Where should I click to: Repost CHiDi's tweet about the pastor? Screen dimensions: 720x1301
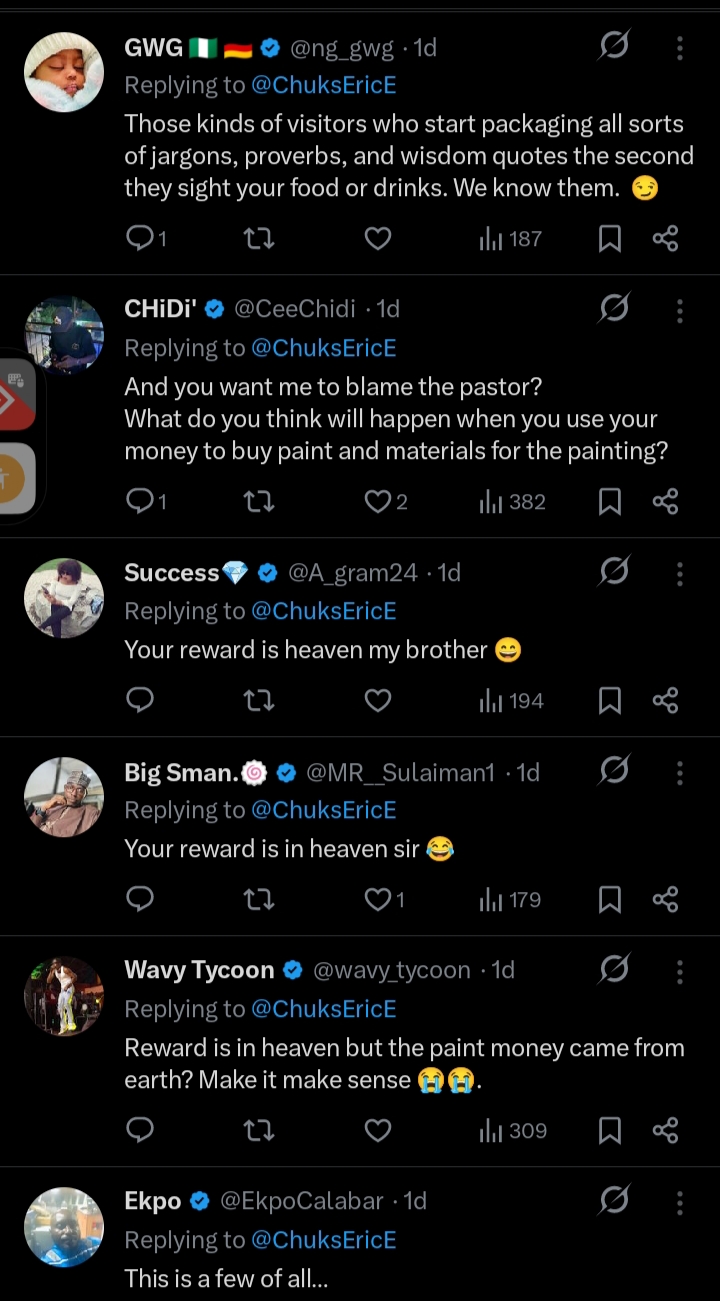click(259, 501)
